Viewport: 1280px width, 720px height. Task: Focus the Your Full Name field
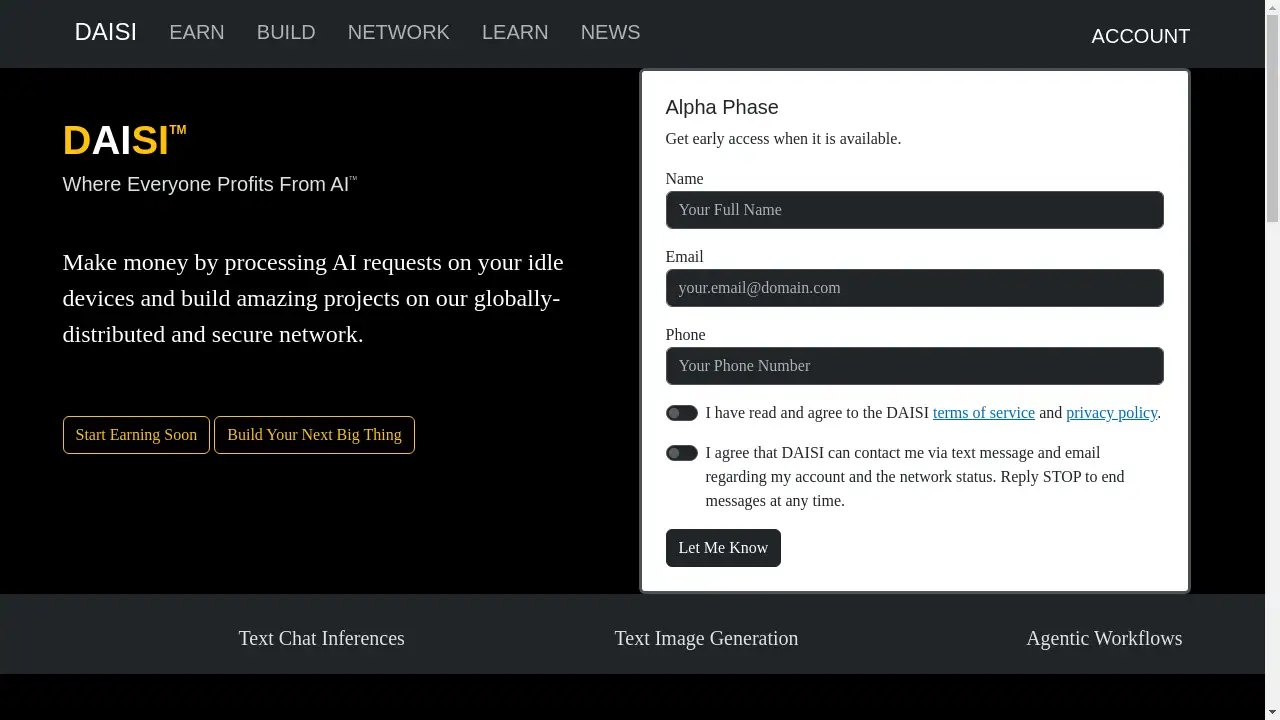(x=914, y=210)
